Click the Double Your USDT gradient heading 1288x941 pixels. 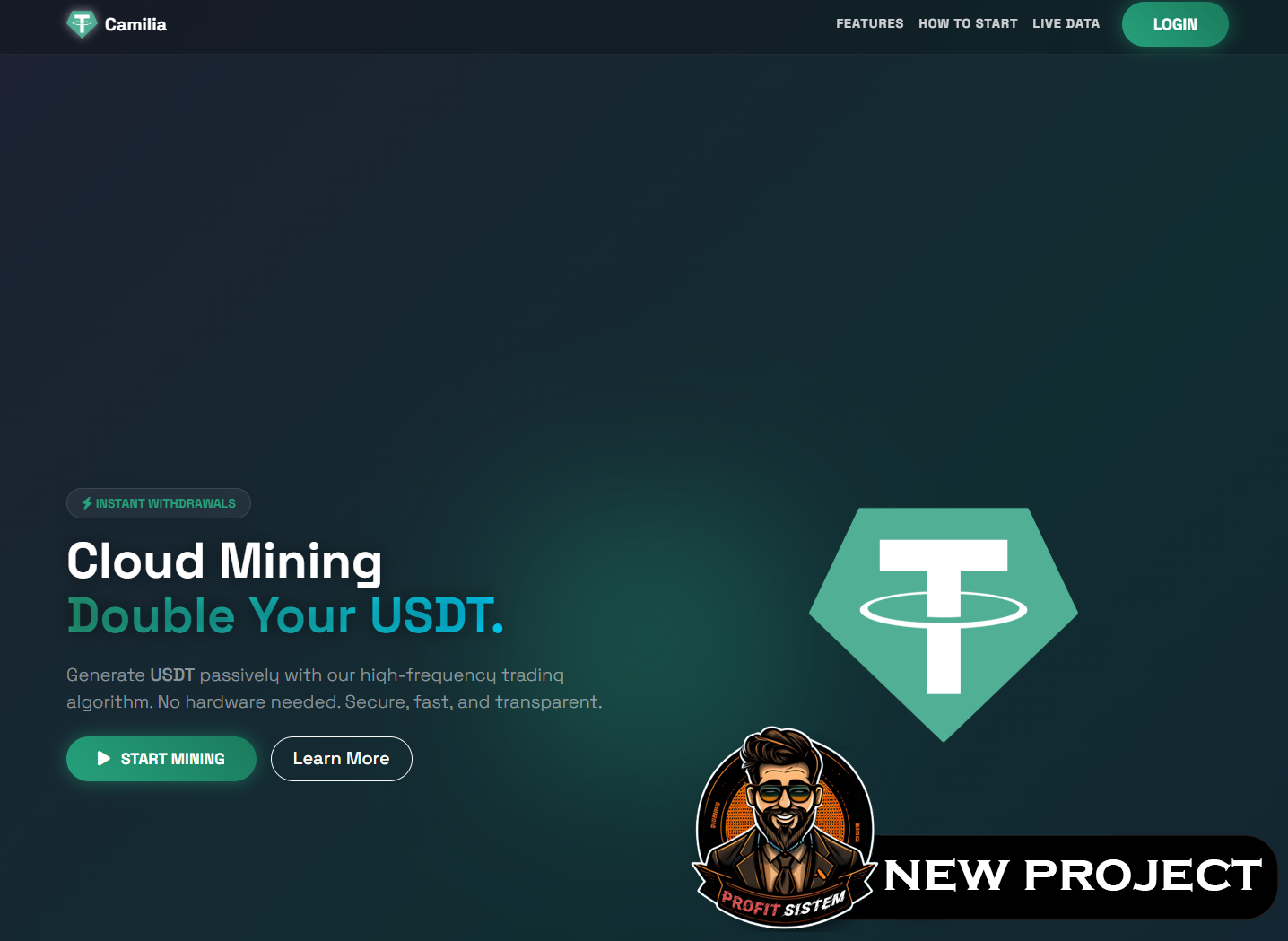click(285, 616)
